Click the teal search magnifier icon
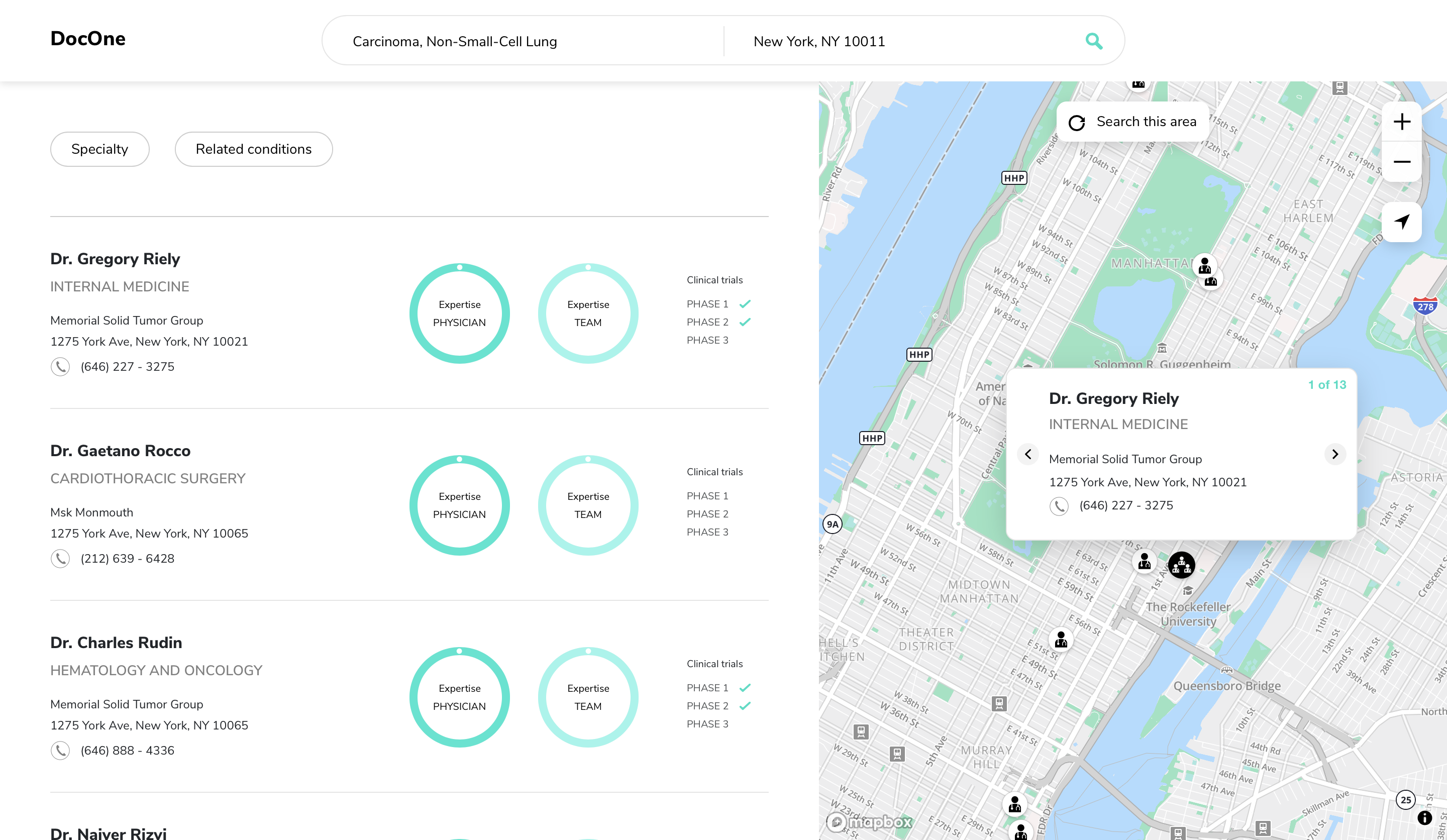 click(x=1094, y=41)
